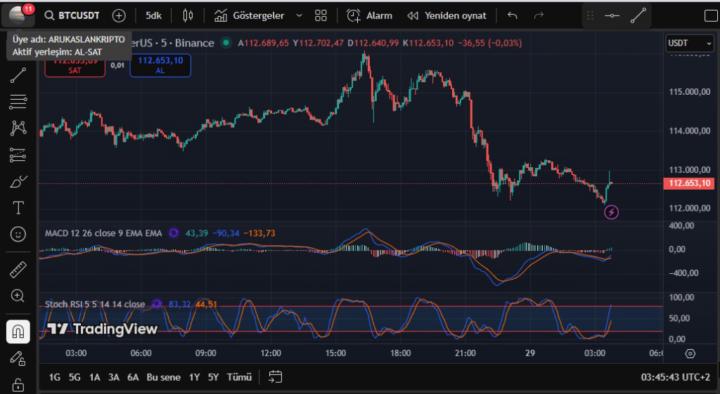This screenshot has width=720, height=394.
Task: Open the XABCD pattern tools
Action: (x=18, y=128)
